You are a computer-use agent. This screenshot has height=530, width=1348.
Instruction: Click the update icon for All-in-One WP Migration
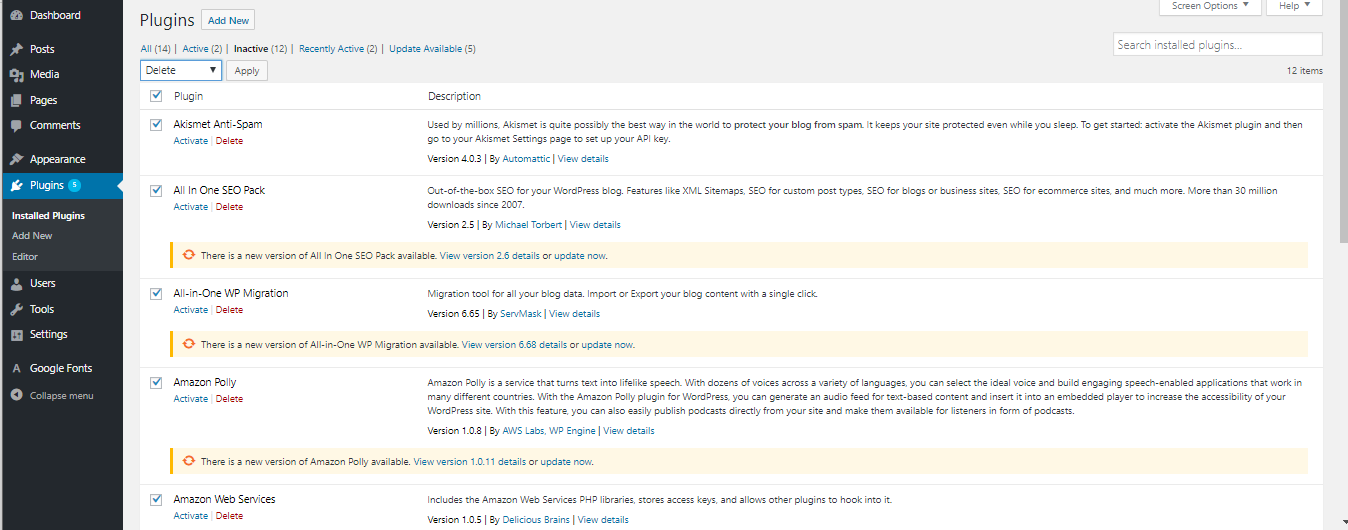tap(189, 344)
